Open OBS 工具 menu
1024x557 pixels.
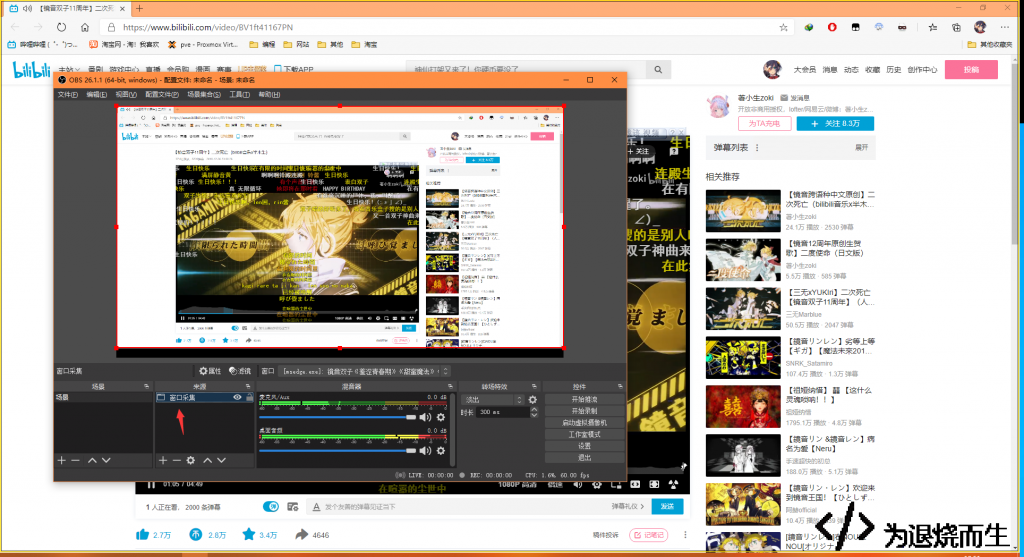240,95
